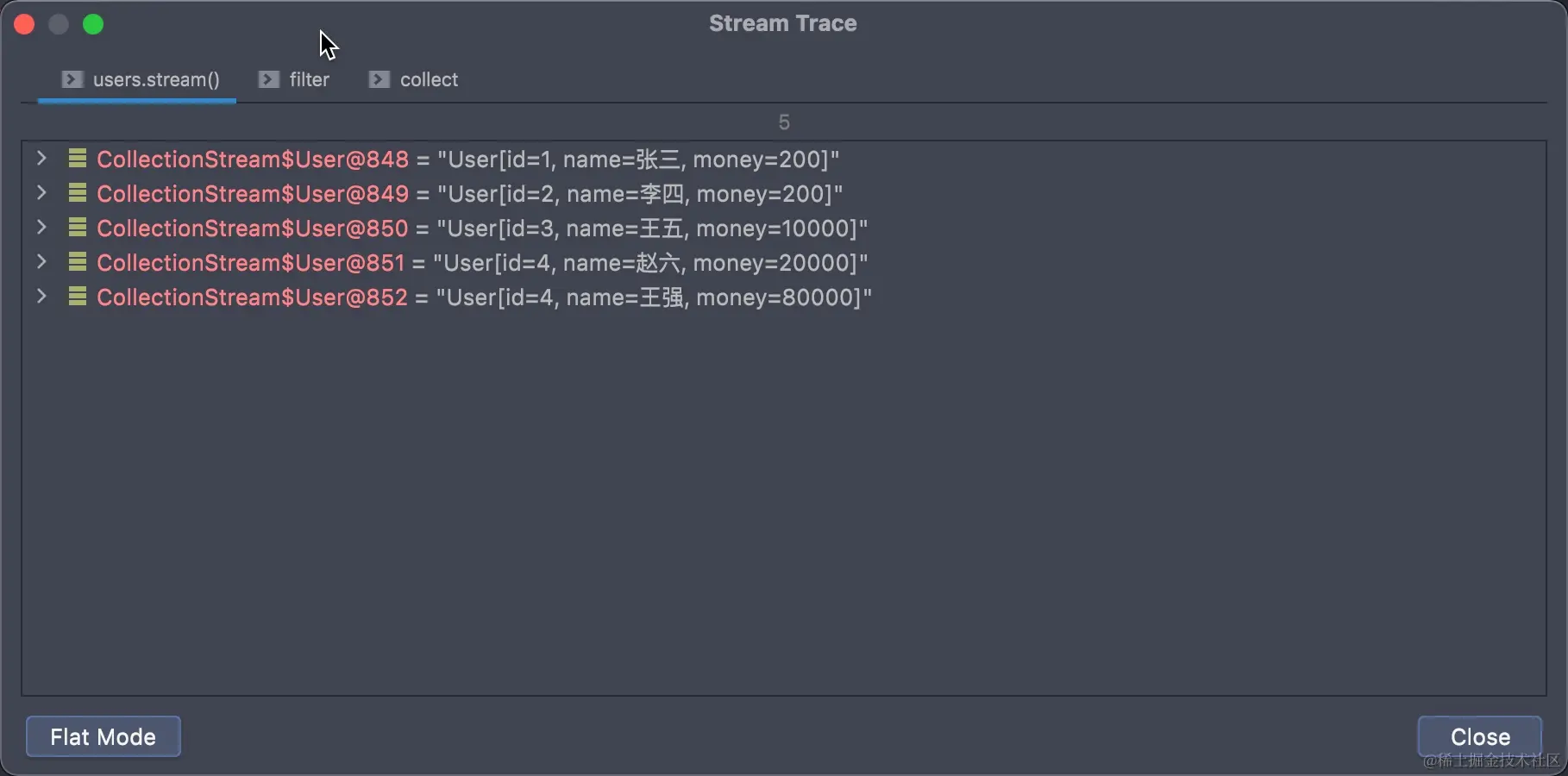This screenshot has height=776, width=1568.
Task: Switch to the filter tab
Action: tap(308, 79)
